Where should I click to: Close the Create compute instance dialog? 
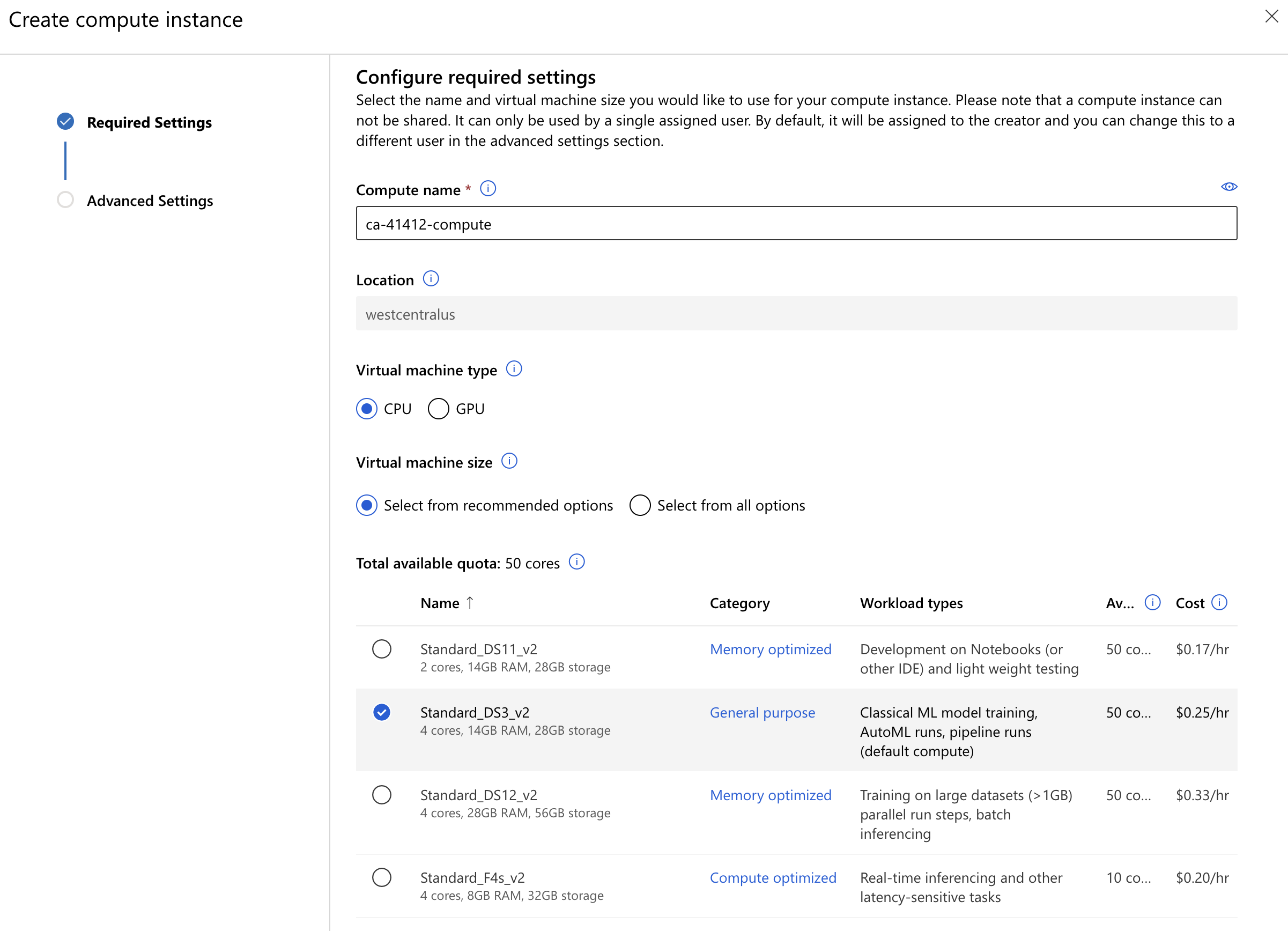tap(1271, 17)
